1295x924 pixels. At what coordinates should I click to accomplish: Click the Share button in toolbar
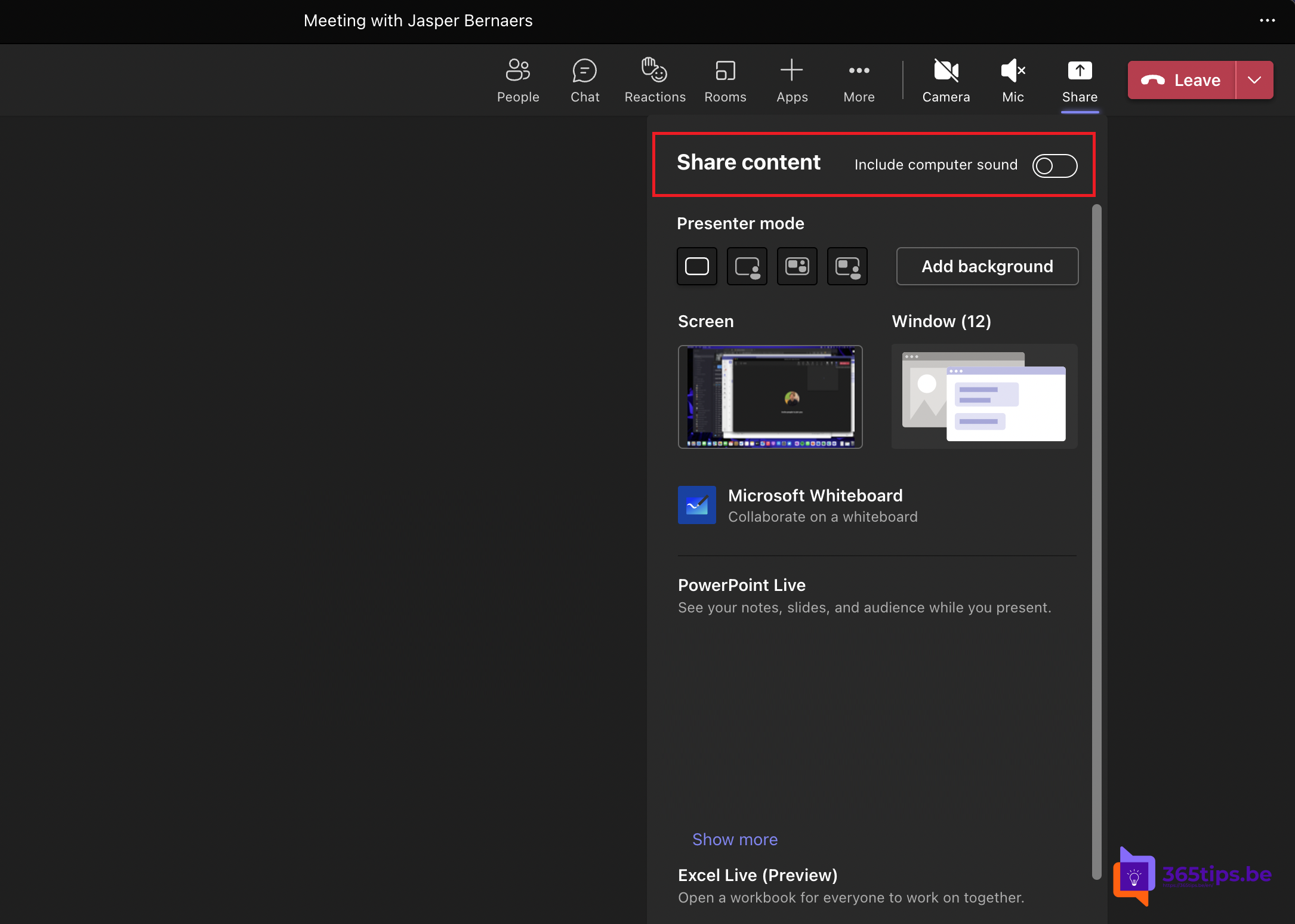coord(1079,79)
